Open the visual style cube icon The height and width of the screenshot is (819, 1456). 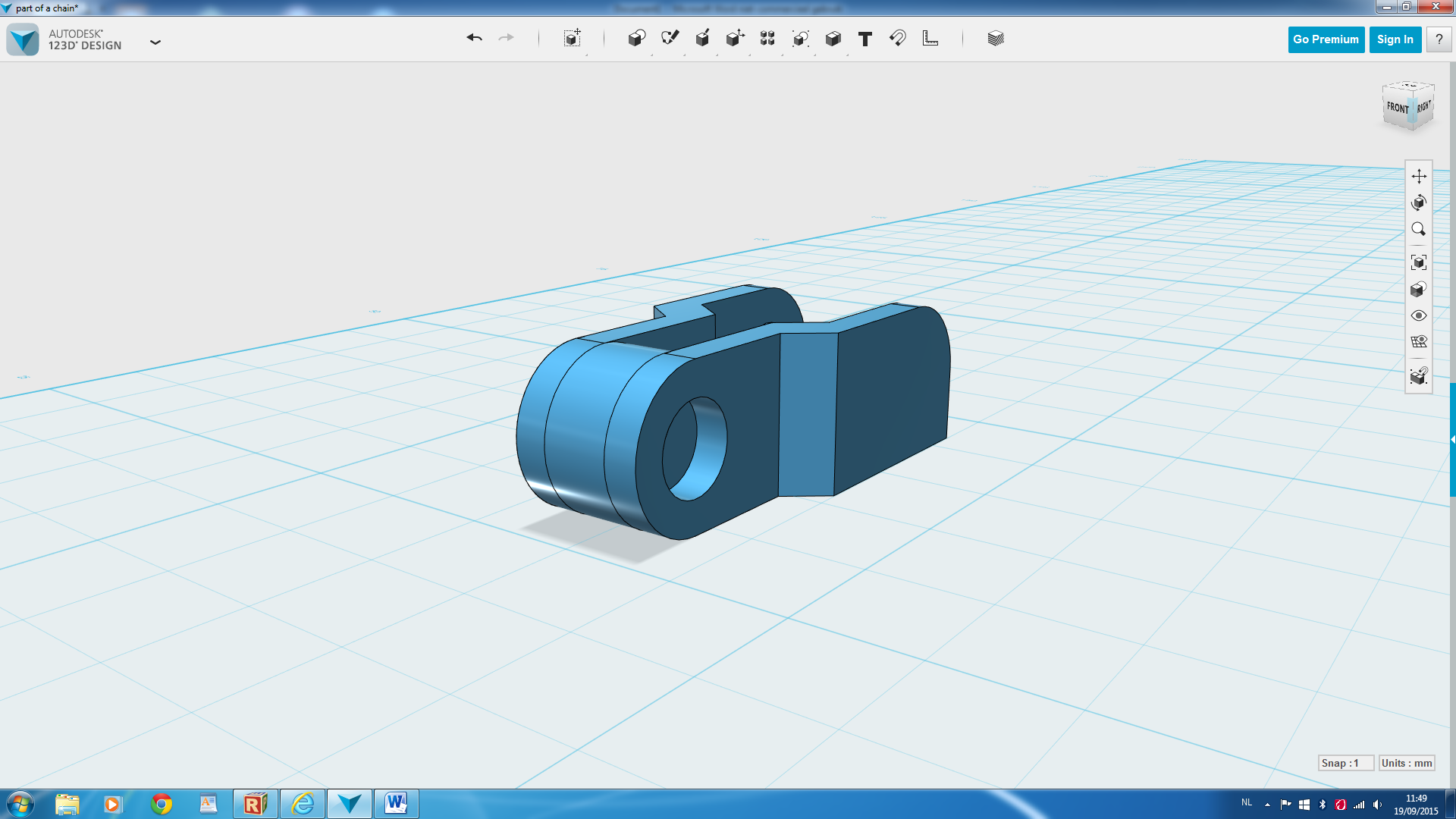coord(1419,289)
